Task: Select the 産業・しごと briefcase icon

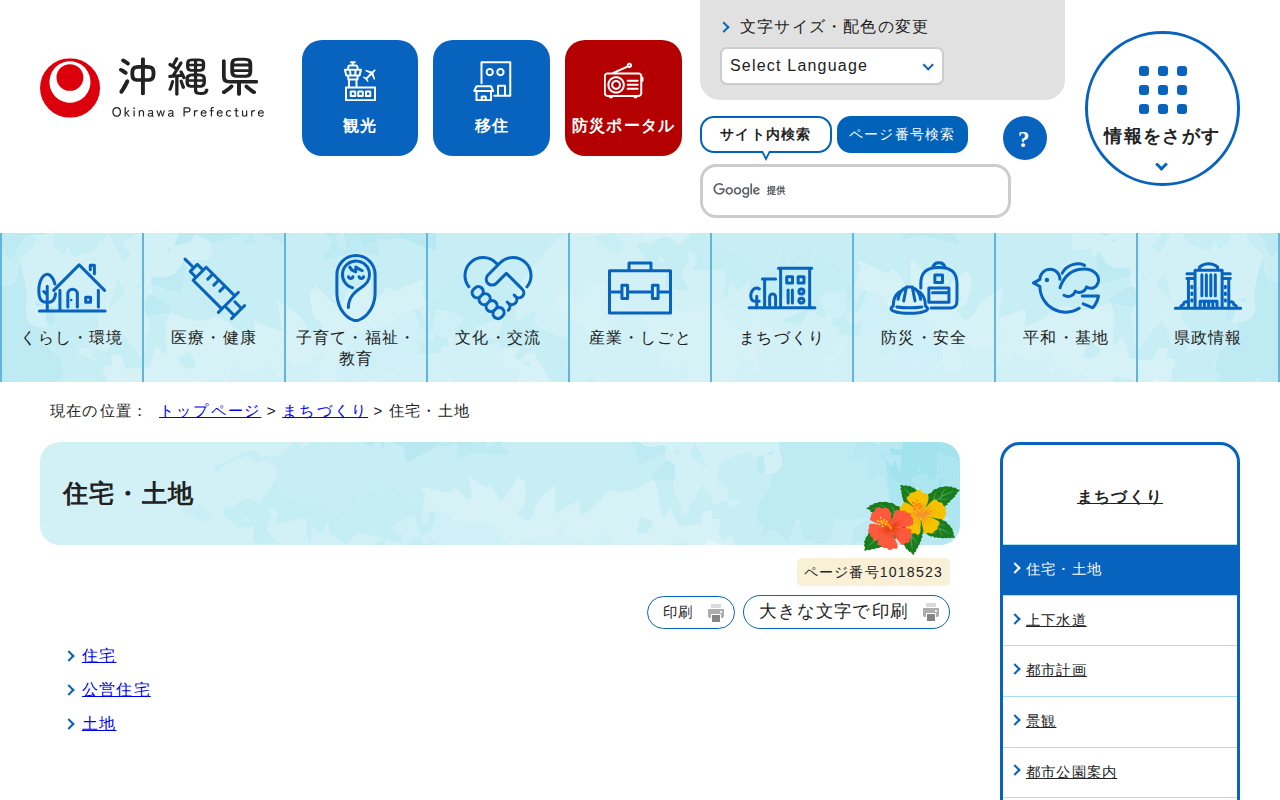Action: click(640, 288)
